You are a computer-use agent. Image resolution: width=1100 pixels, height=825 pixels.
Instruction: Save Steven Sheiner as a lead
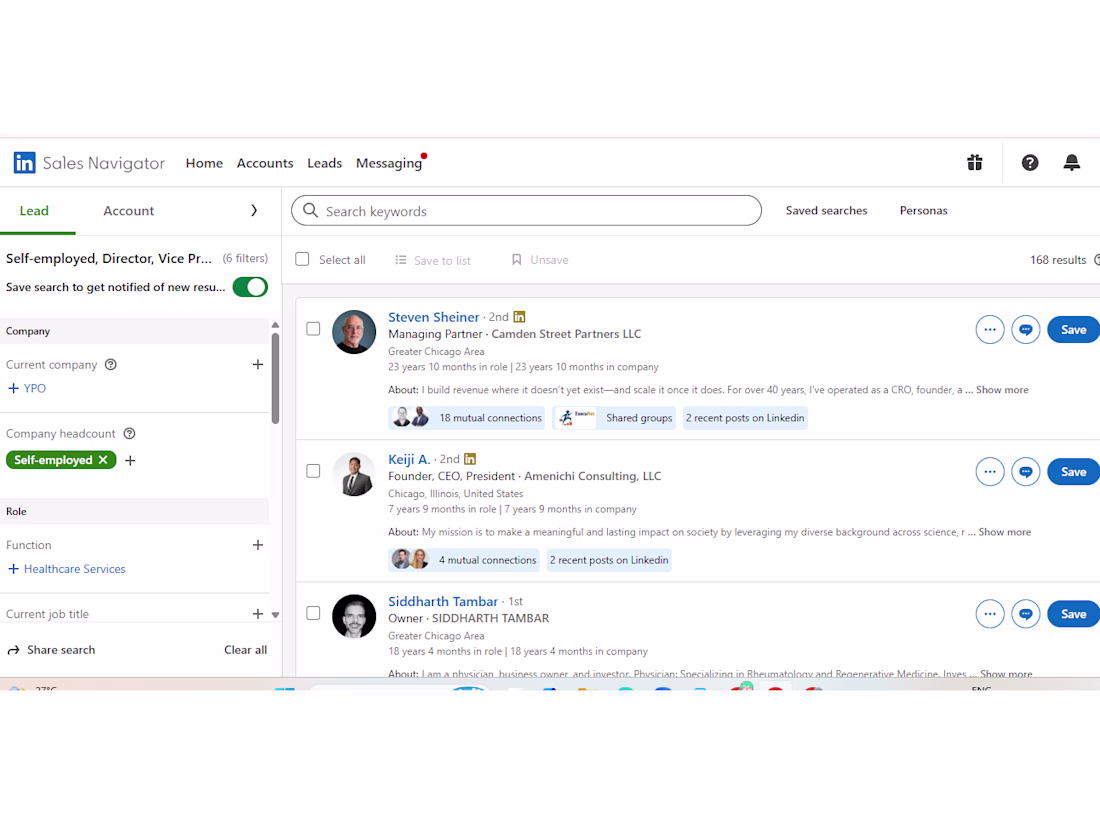coord(1073,330)
